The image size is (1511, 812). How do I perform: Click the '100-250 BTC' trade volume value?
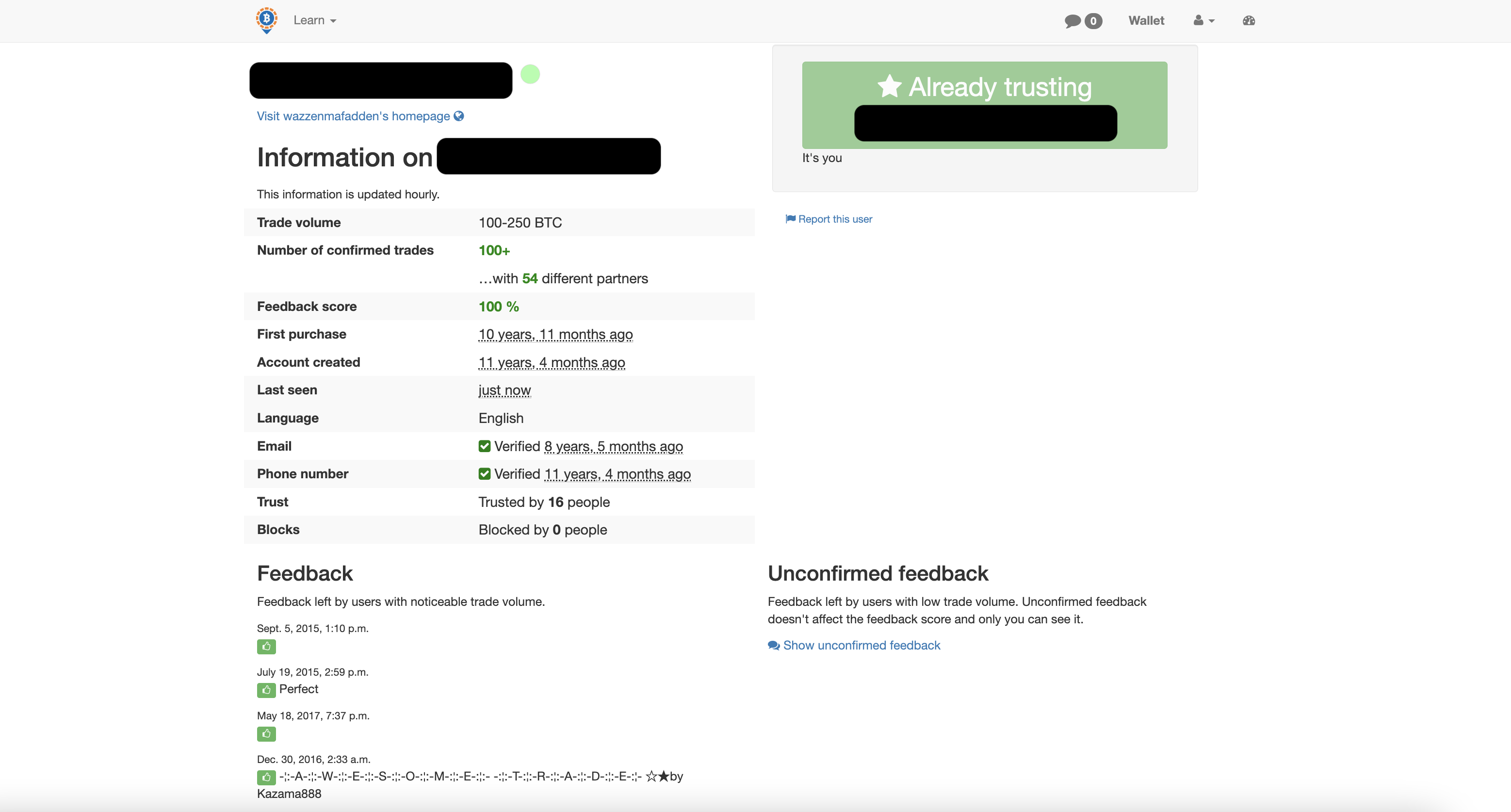coord(520,222)
